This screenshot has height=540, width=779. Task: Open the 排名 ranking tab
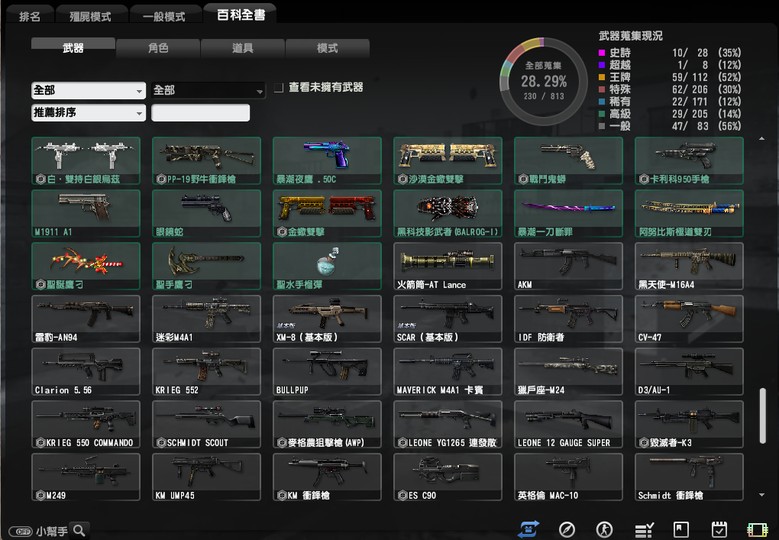pyautogui.click(x=31, y=17)
